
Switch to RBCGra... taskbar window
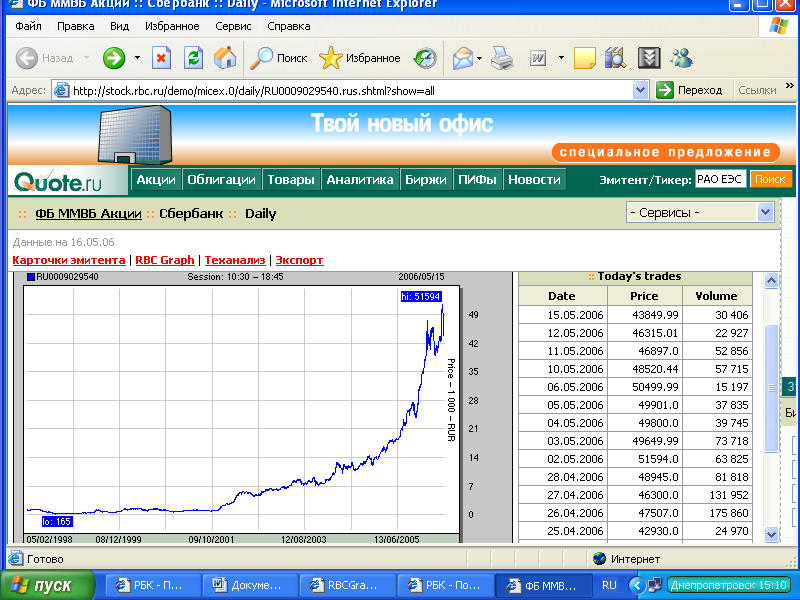346,585
